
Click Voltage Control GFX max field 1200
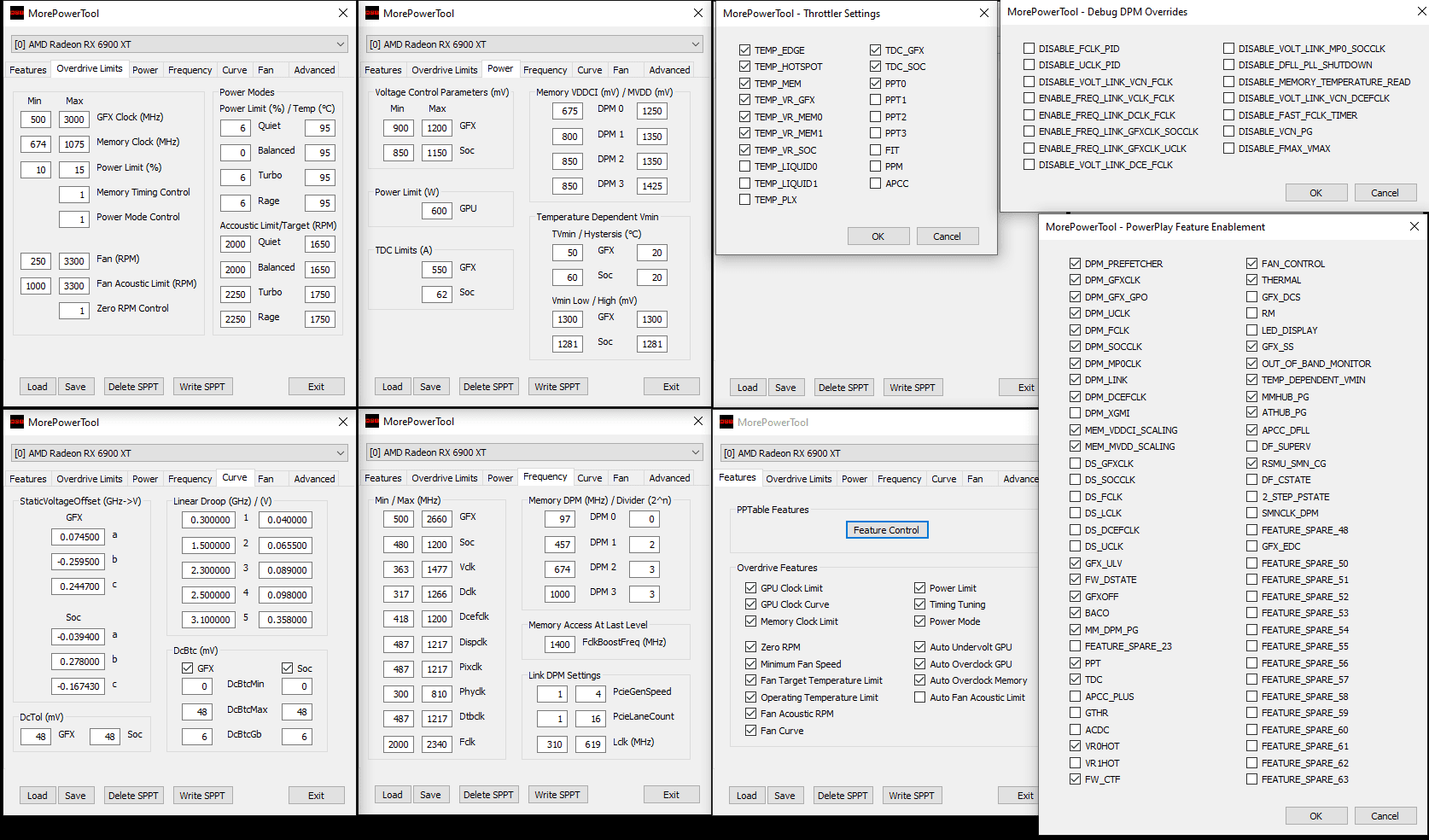(437, 128)
